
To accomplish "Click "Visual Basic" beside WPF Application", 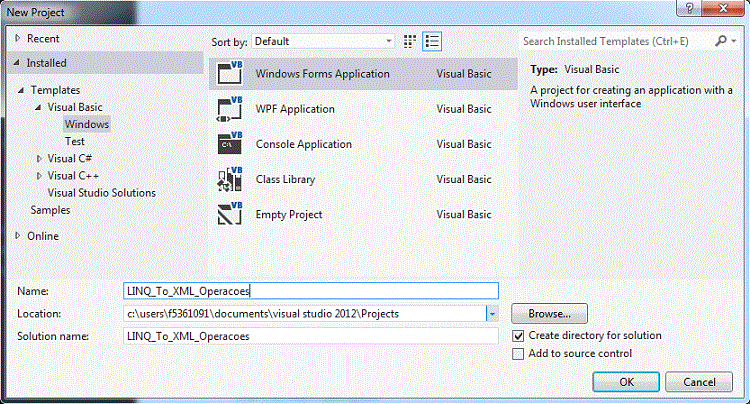I will (463, 109).
